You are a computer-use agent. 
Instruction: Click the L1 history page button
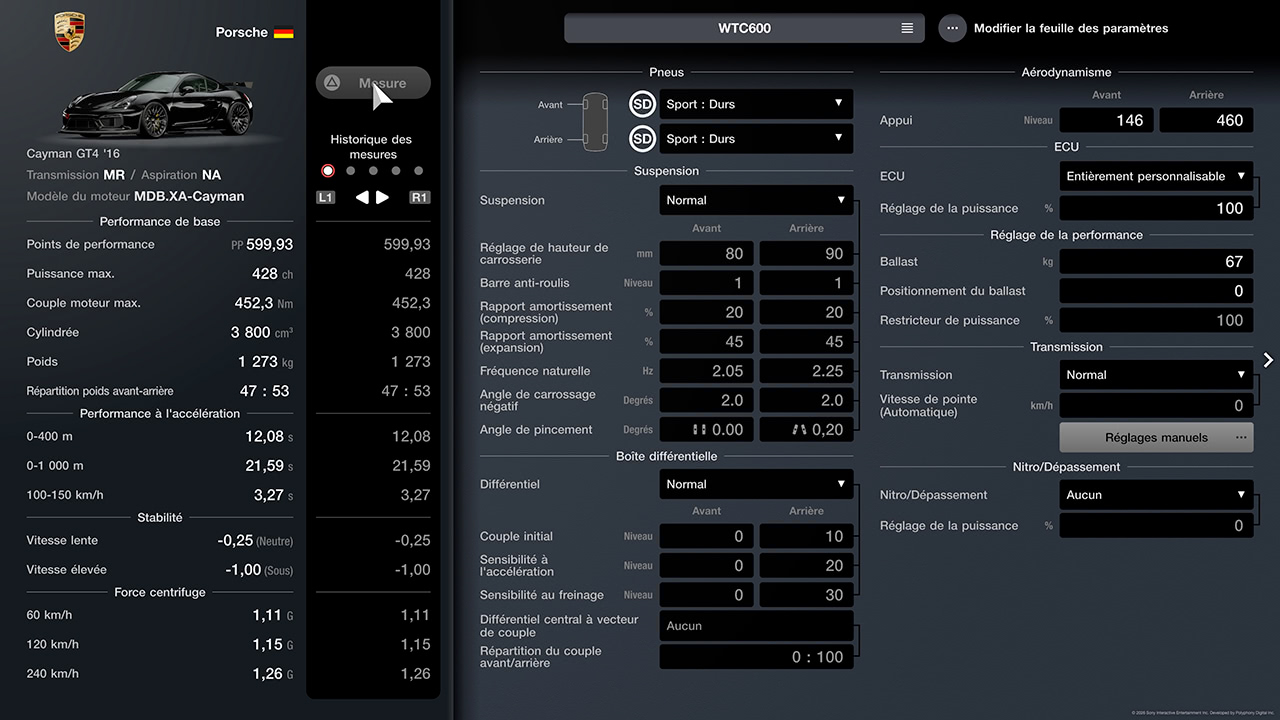point(326,198)
